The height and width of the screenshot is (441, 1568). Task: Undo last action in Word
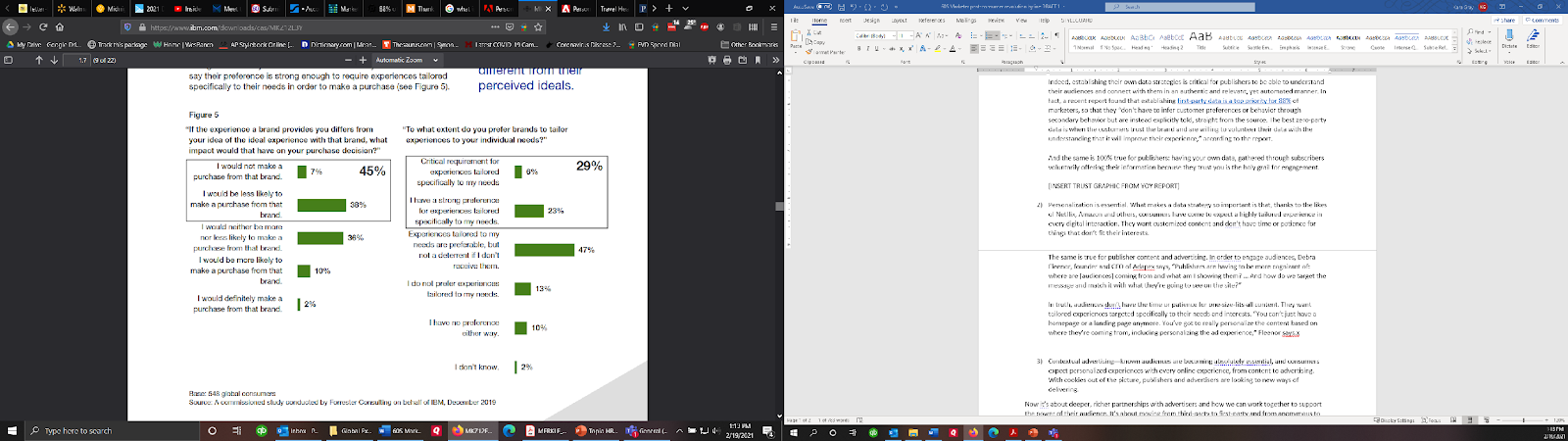(x=854, y=7)
